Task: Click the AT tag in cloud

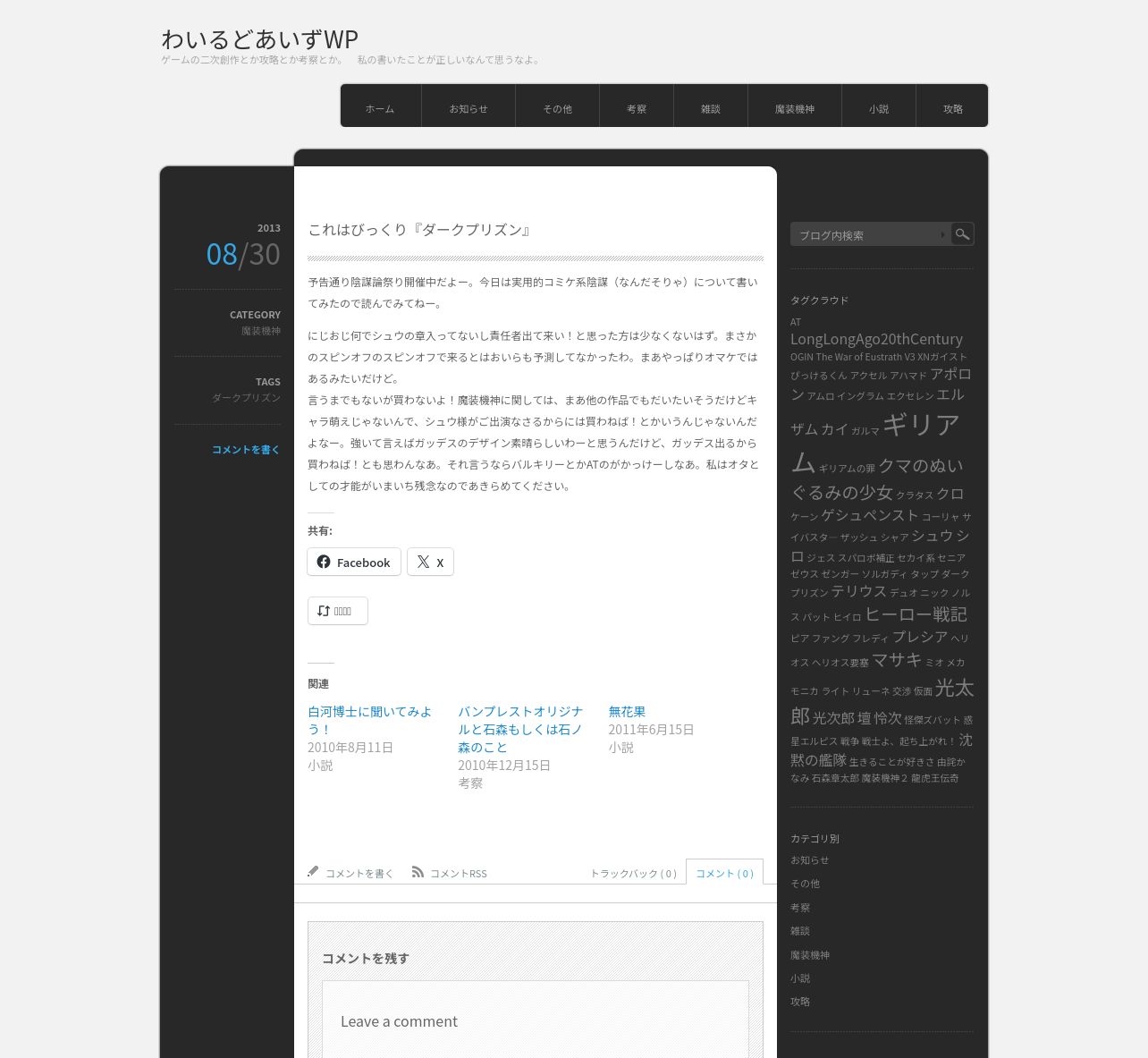Action: [x=796, y=322]
